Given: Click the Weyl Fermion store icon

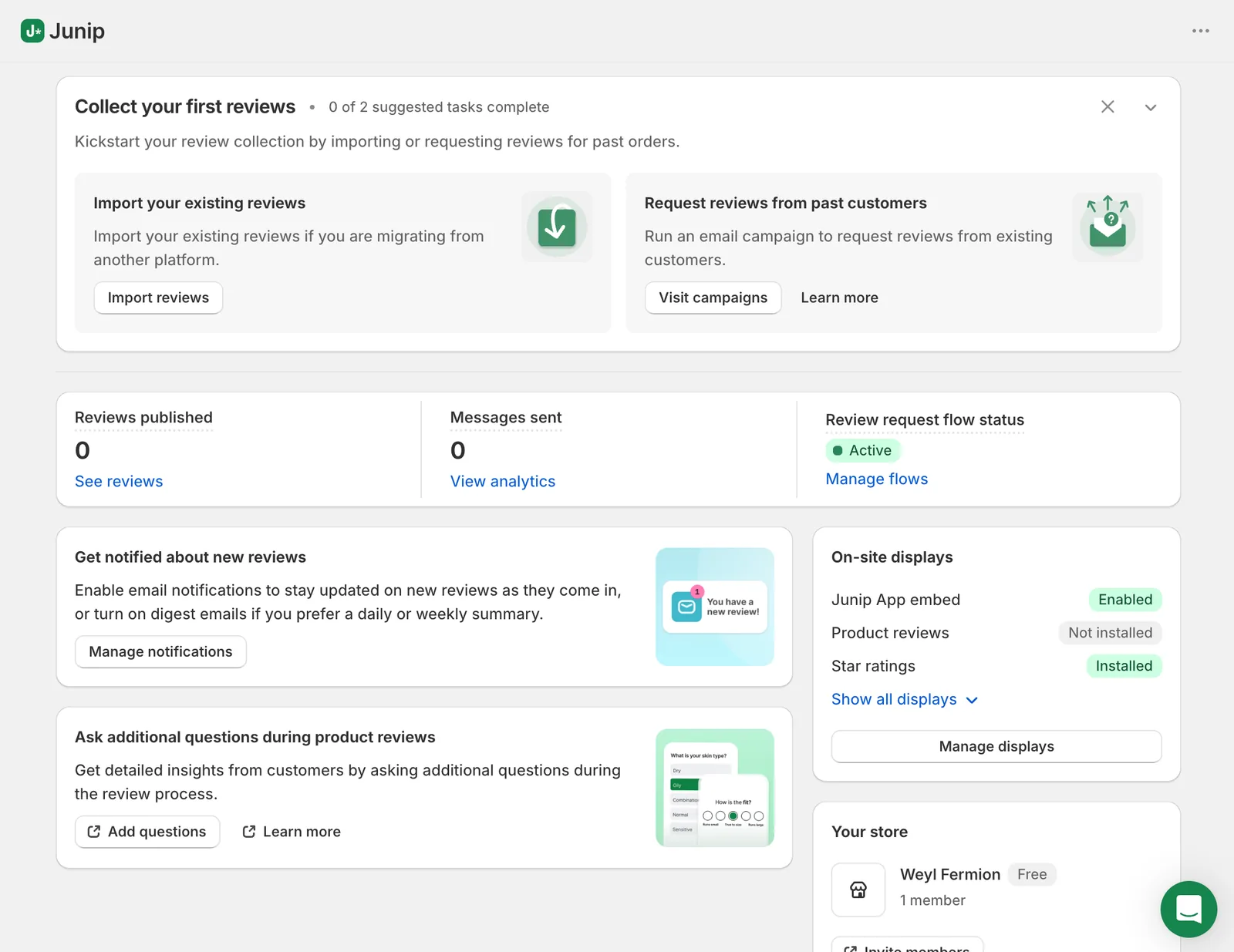Looking at the screenshot, I should pyautogui.click(x=858, y=890).
